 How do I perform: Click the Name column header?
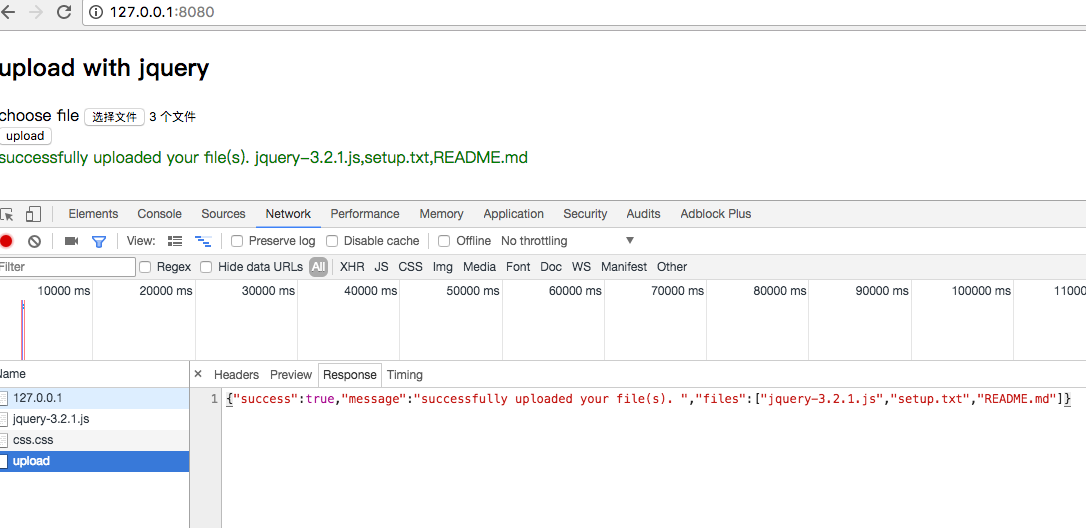(x=94, y=374)
